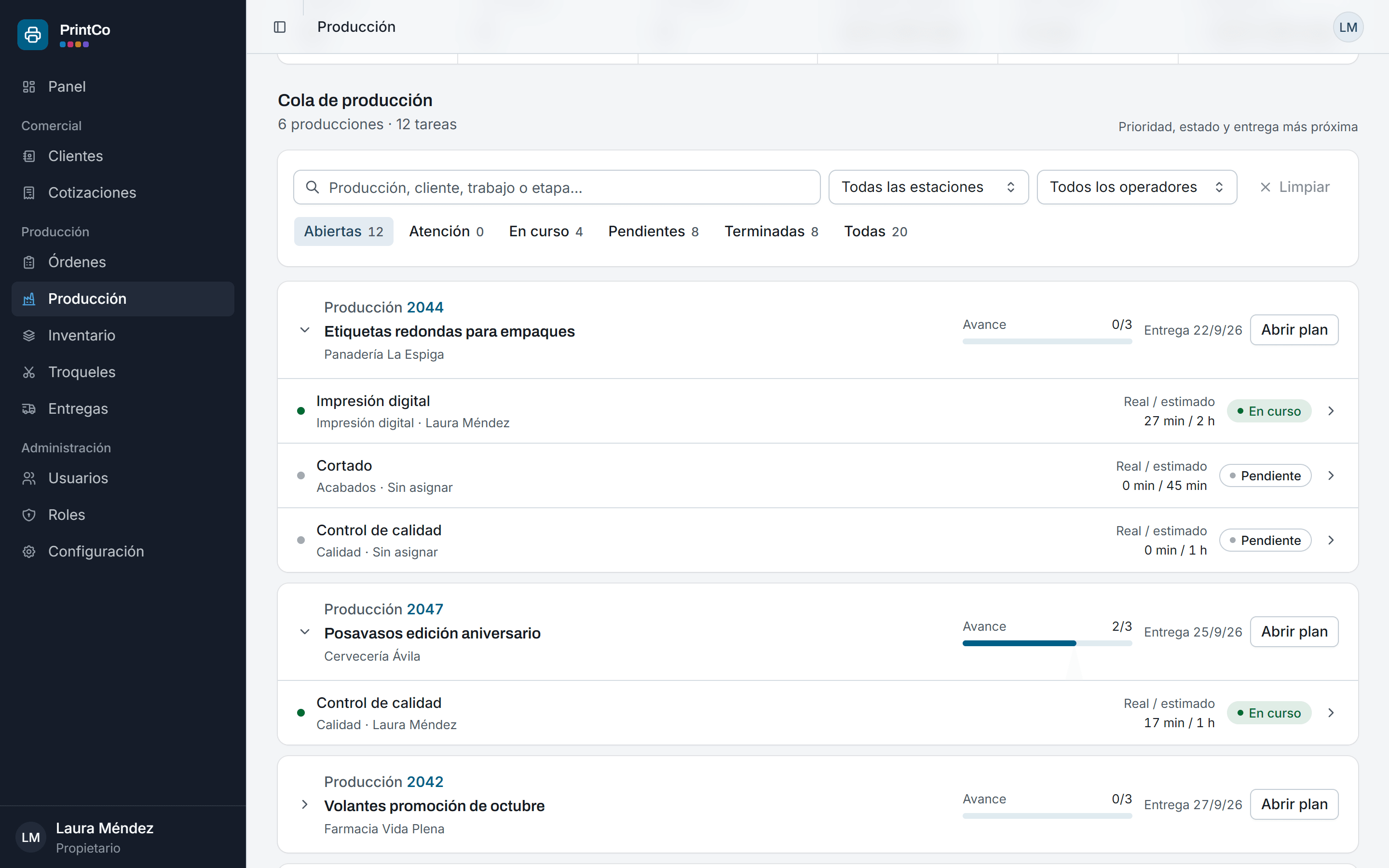Viewport: 1389px width, 868px height.
Task: Open Producción 2044 number link
Action: point(425,308)
